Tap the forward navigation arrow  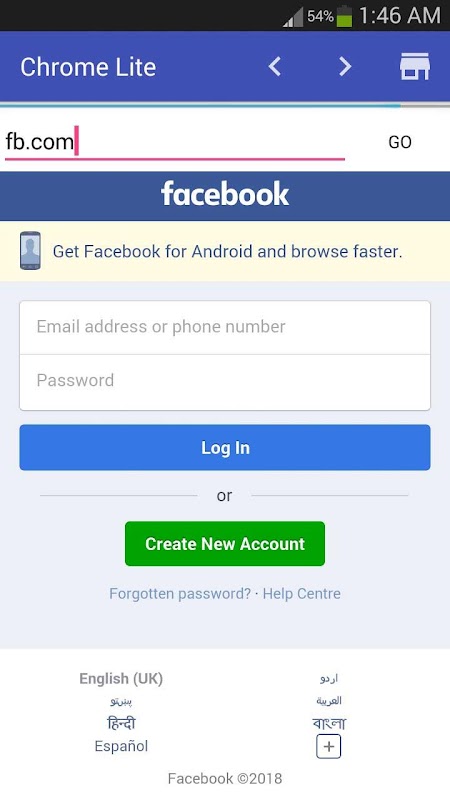click(345, 66)
